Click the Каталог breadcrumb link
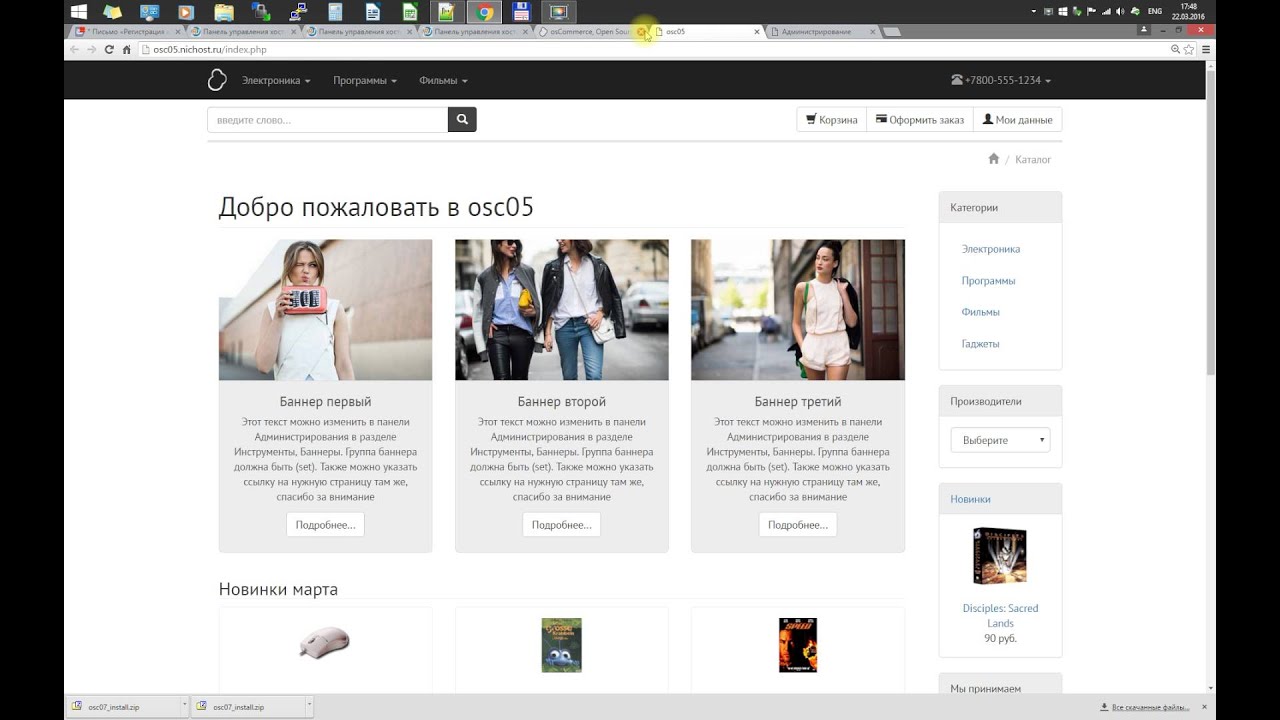The image size is (1280, 720). coord(1033,159)
